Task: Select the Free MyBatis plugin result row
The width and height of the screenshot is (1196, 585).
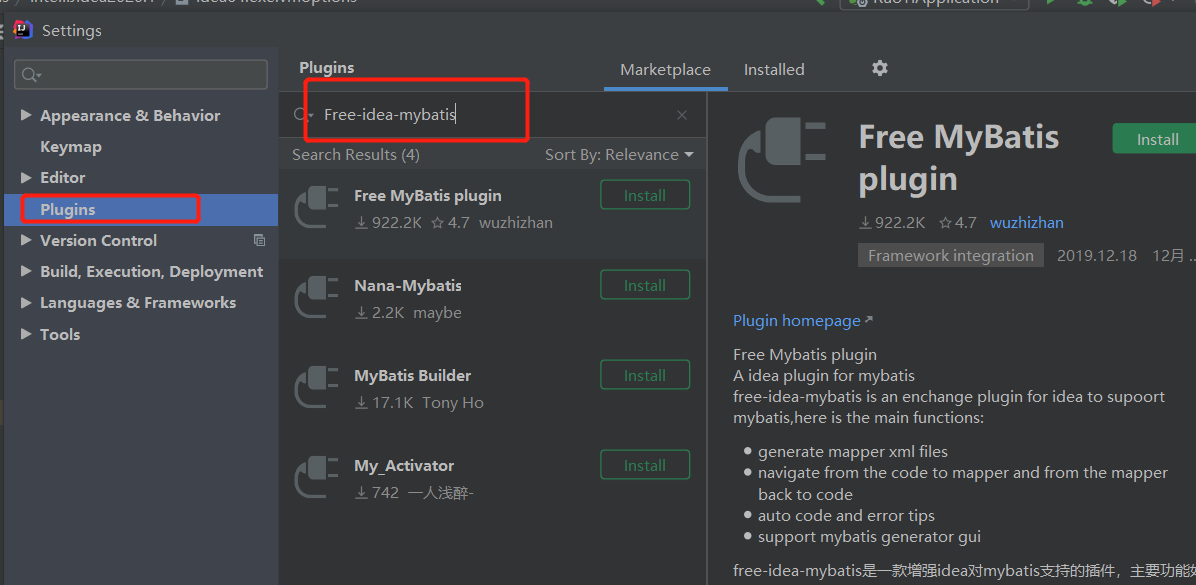Action: click(x=493, y=214)
